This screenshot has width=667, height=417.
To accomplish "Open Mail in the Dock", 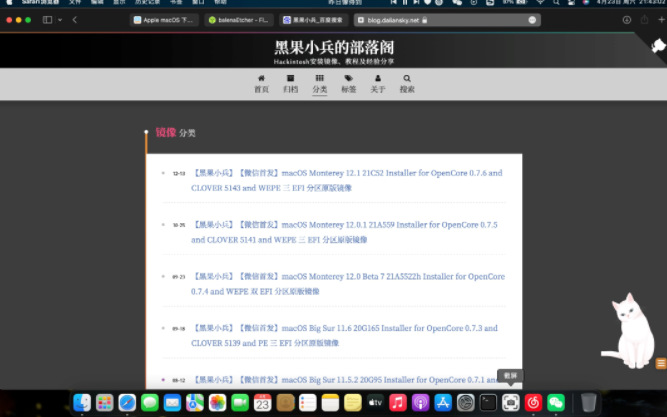I will pyautogui.click(x=172, y=402).
